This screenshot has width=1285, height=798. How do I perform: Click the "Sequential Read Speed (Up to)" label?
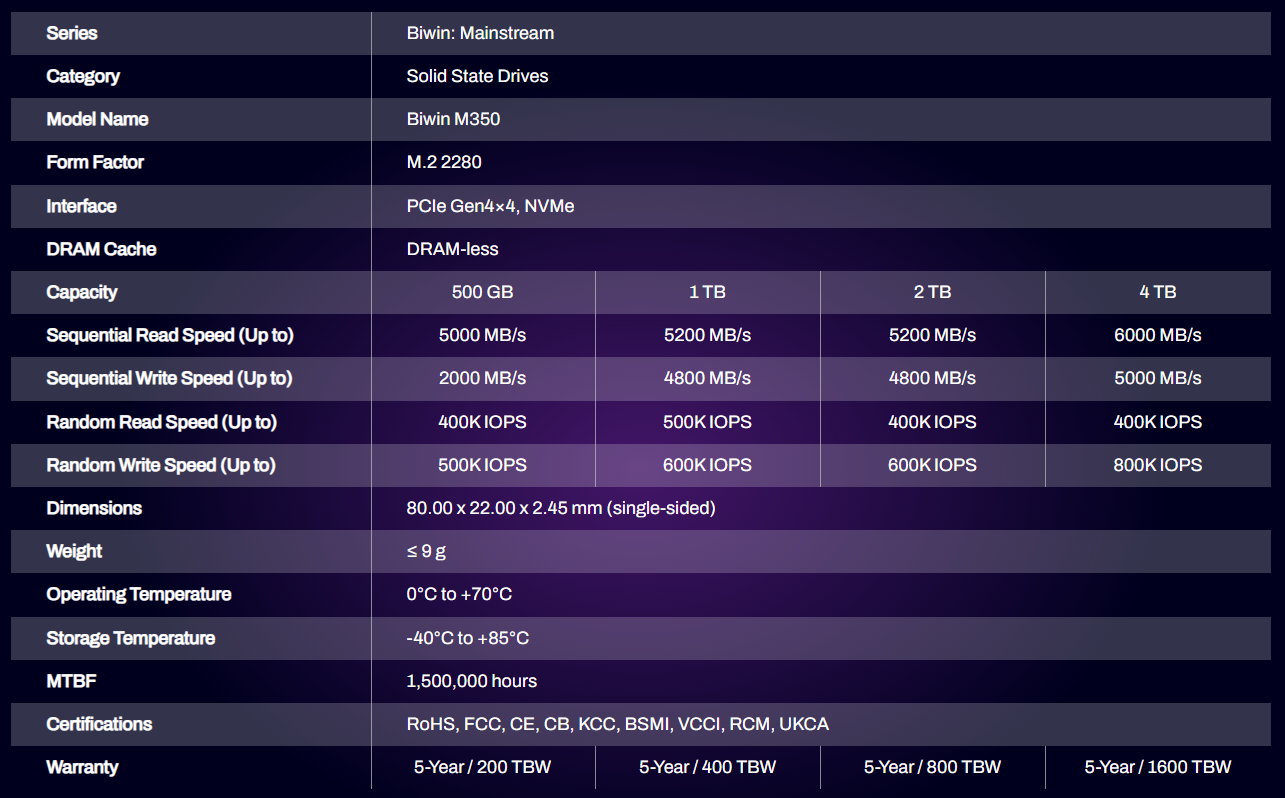(x=170, y=335)
